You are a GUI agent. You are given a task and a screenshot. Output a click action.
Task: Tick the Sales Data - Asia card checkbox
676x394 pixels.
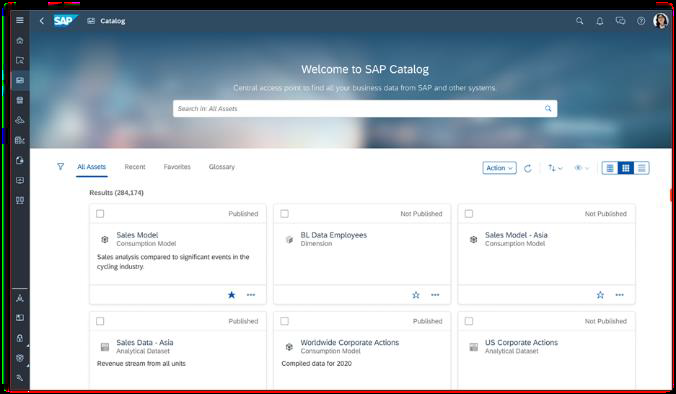click(x=100, y=321)
